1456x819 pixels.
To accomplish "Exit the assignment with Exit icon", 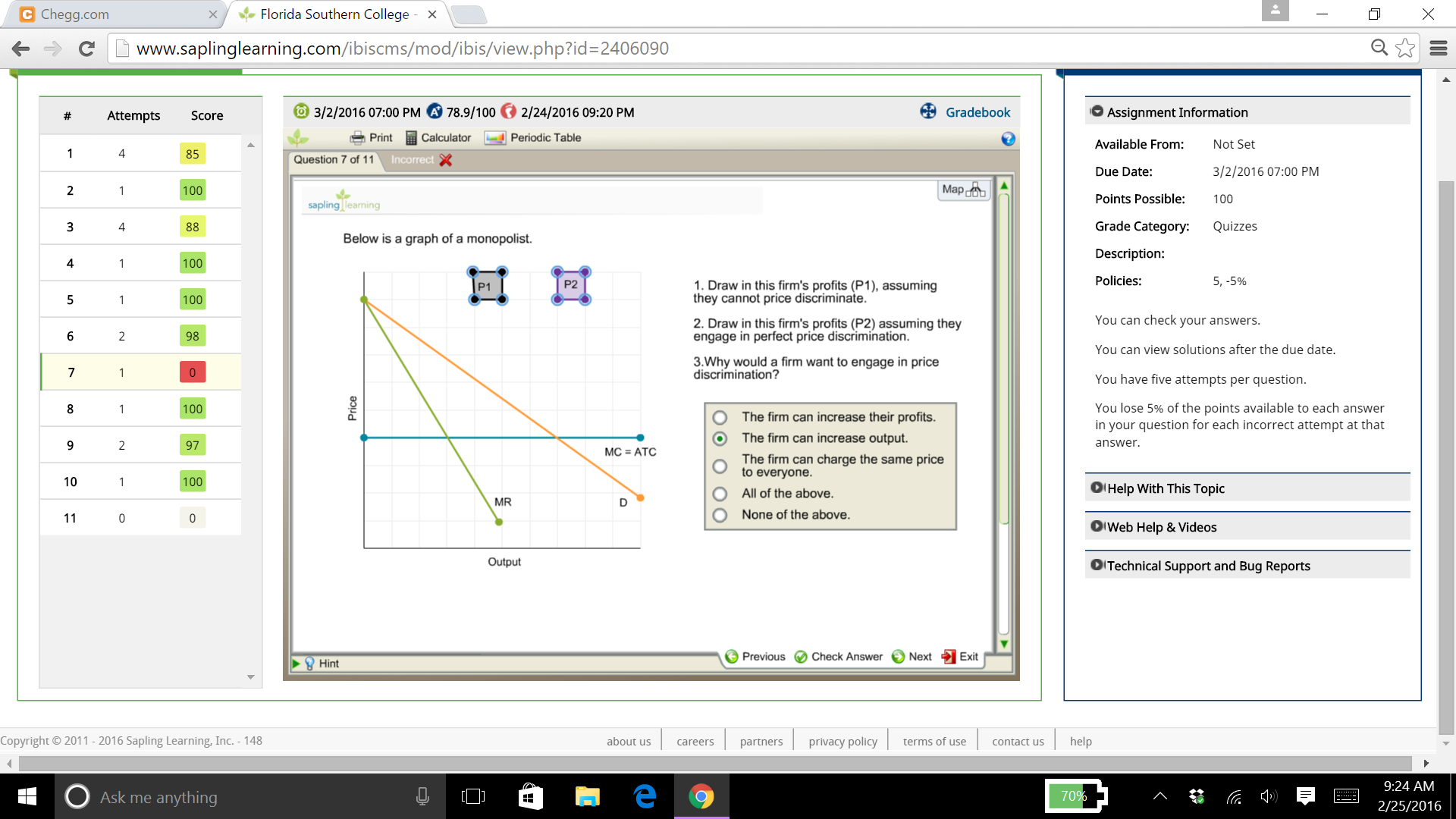I will (x=949, y=657).
